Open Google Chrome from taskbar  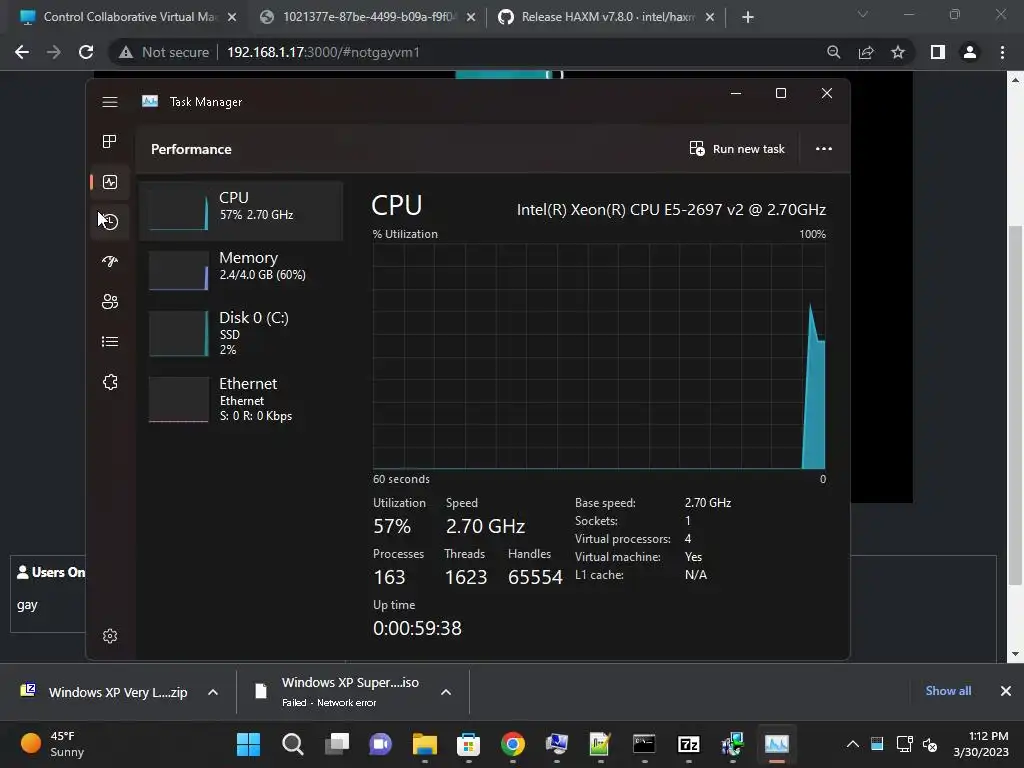[x=513, y=744]
